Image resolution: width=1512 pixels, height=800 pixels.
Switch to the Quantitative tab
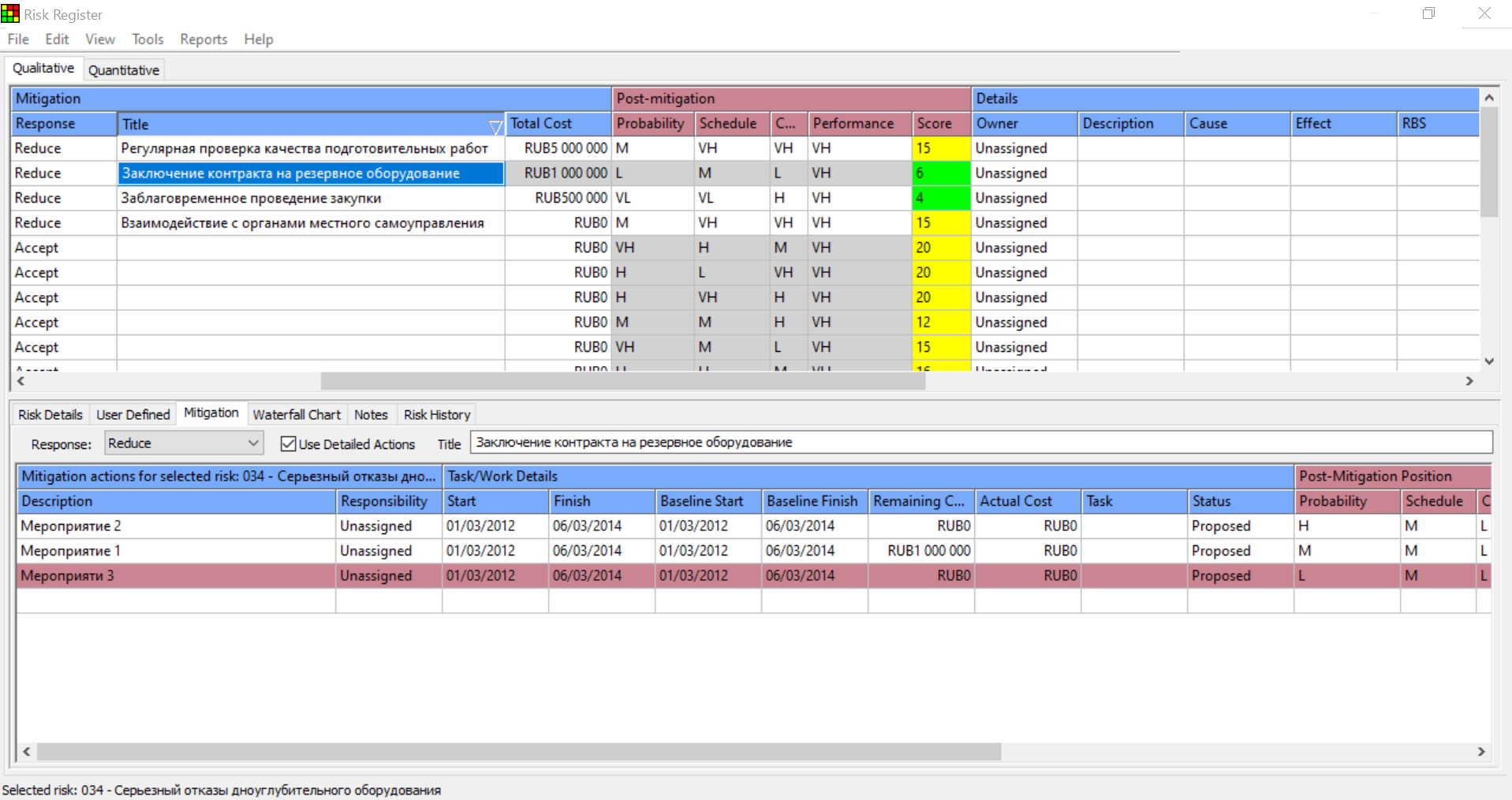124,70
